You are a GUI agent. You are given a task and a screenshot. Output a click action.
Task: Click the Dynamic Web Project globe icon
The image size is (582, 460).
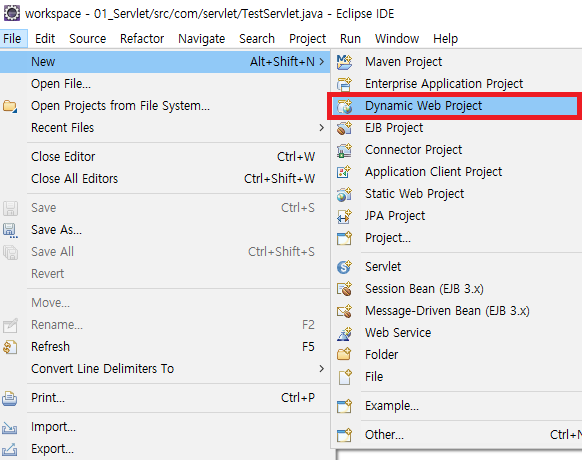pos(344,106)
